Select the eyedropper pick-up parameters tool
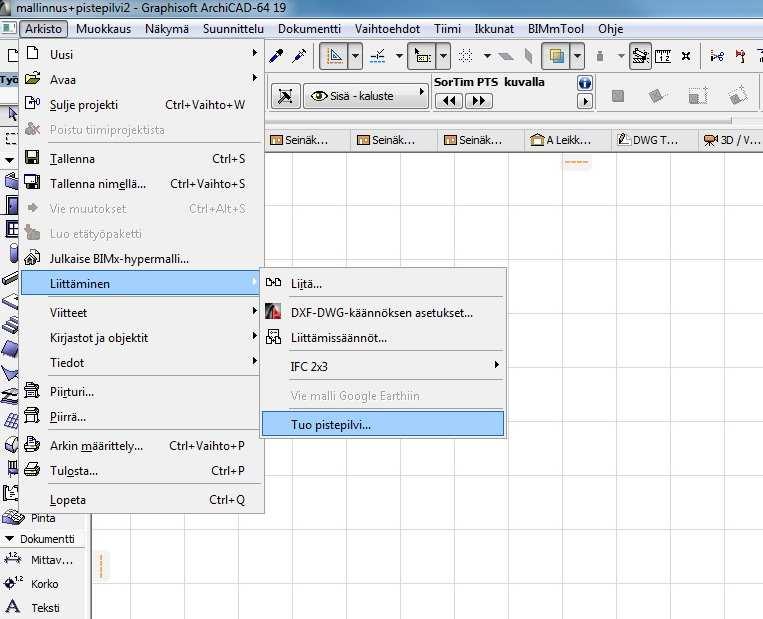The height and width of the screenshot is (619, 763). click(276, 56)
